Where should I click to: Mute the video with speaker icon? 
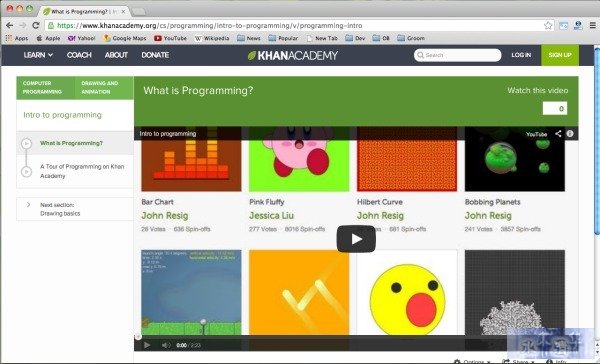(166, 345)
